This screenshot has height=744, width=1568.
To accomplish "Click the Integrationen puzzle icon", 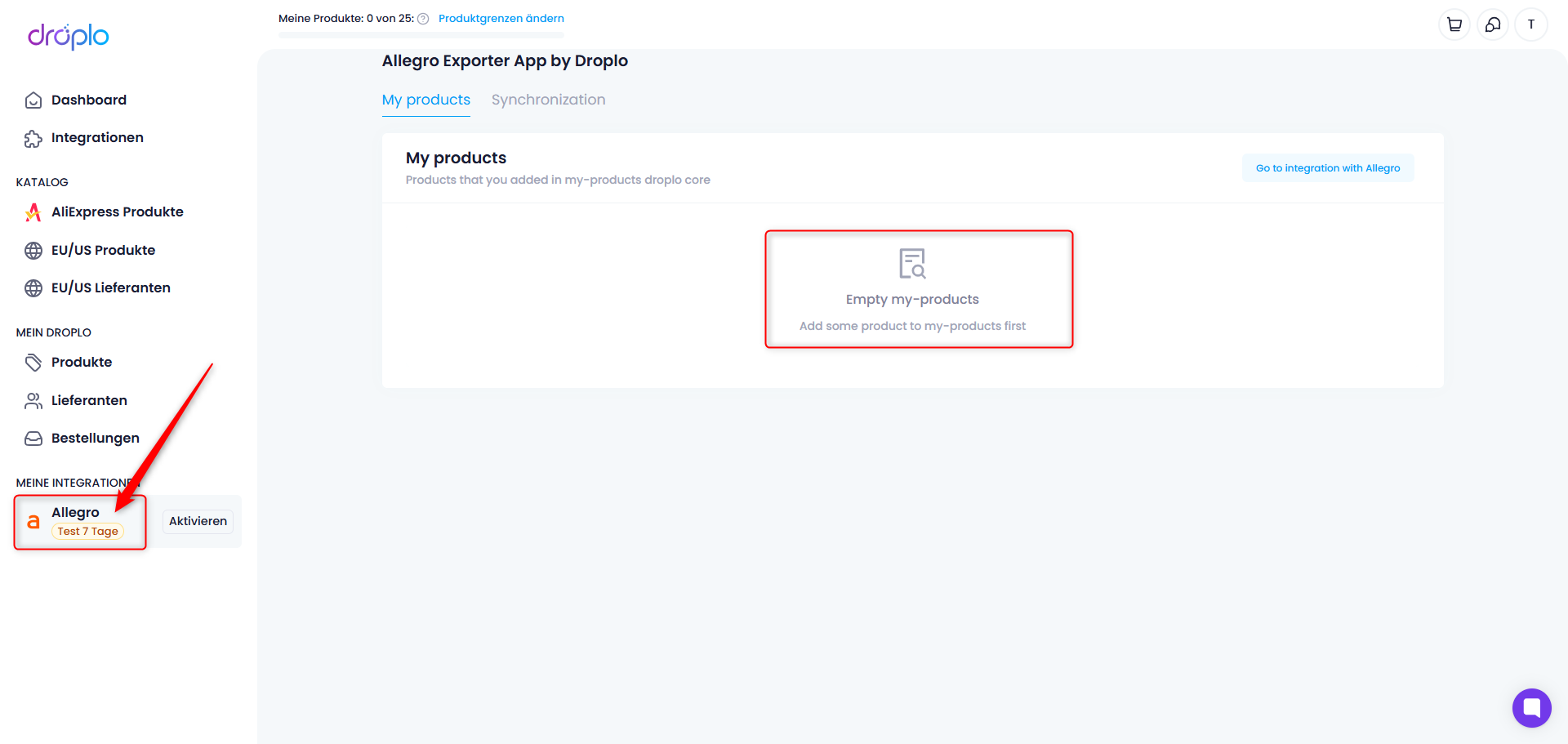I will 33,139.
